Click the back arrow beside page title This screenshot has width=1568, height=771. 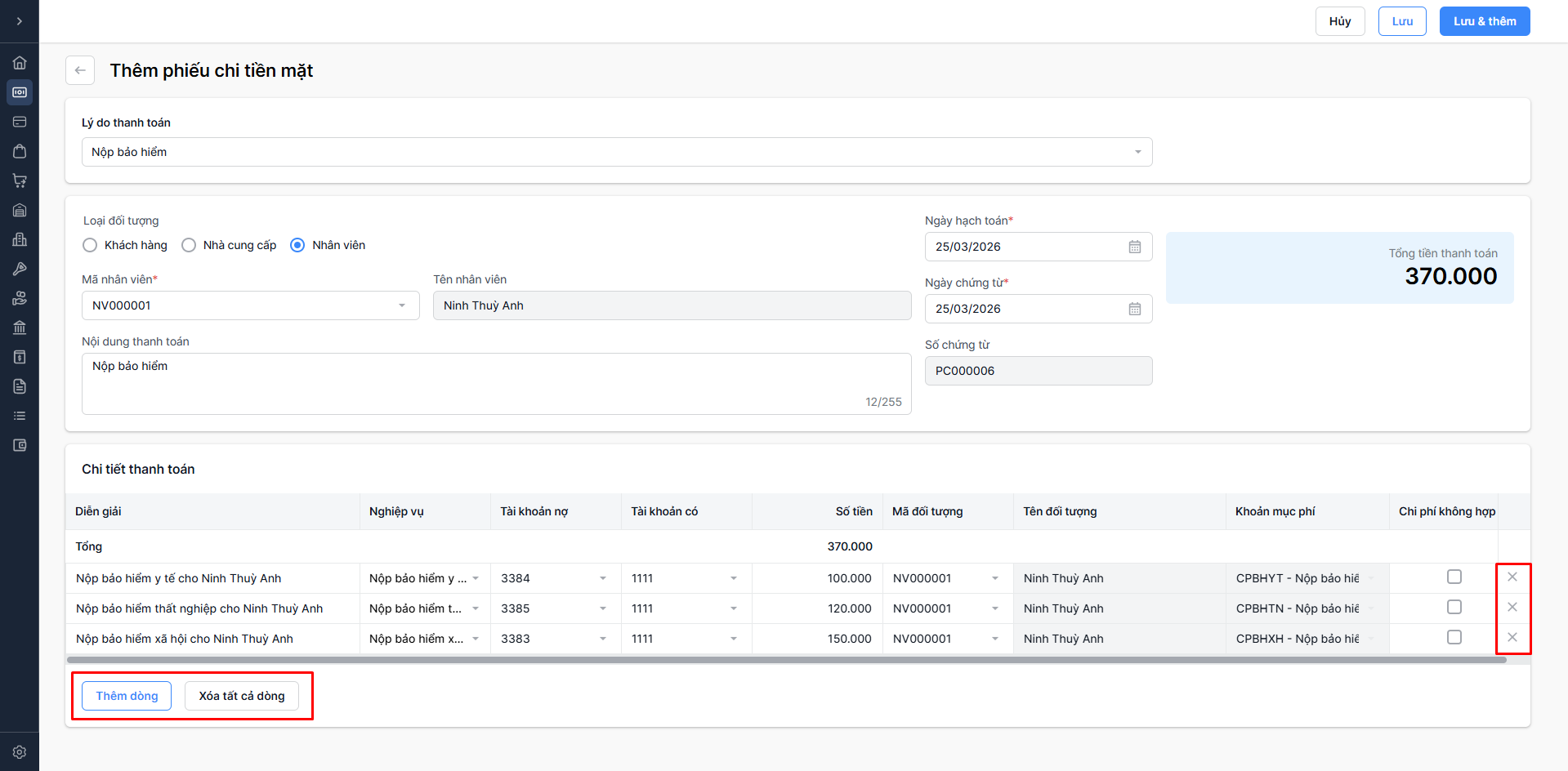[x=80, y=70]
